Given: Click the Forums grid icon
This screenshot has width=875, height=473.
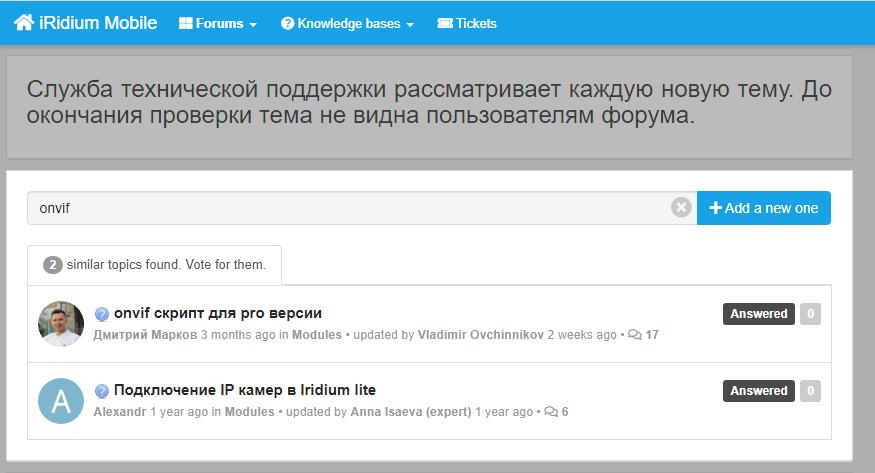Looking at the screenshot, I should [185, 23].
